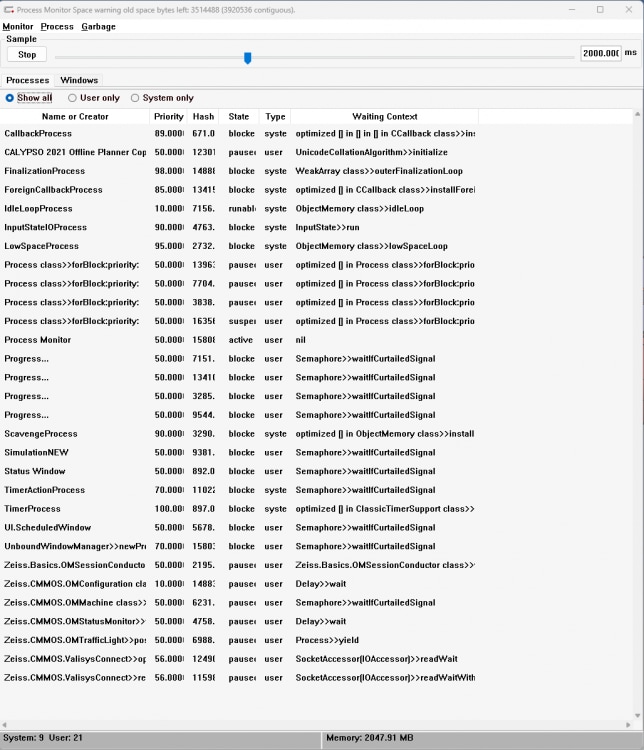The height and width of the screenshot is (750, 644).
Task: Click 'System: 9 User: 21' status text
Action: (43, 738)
